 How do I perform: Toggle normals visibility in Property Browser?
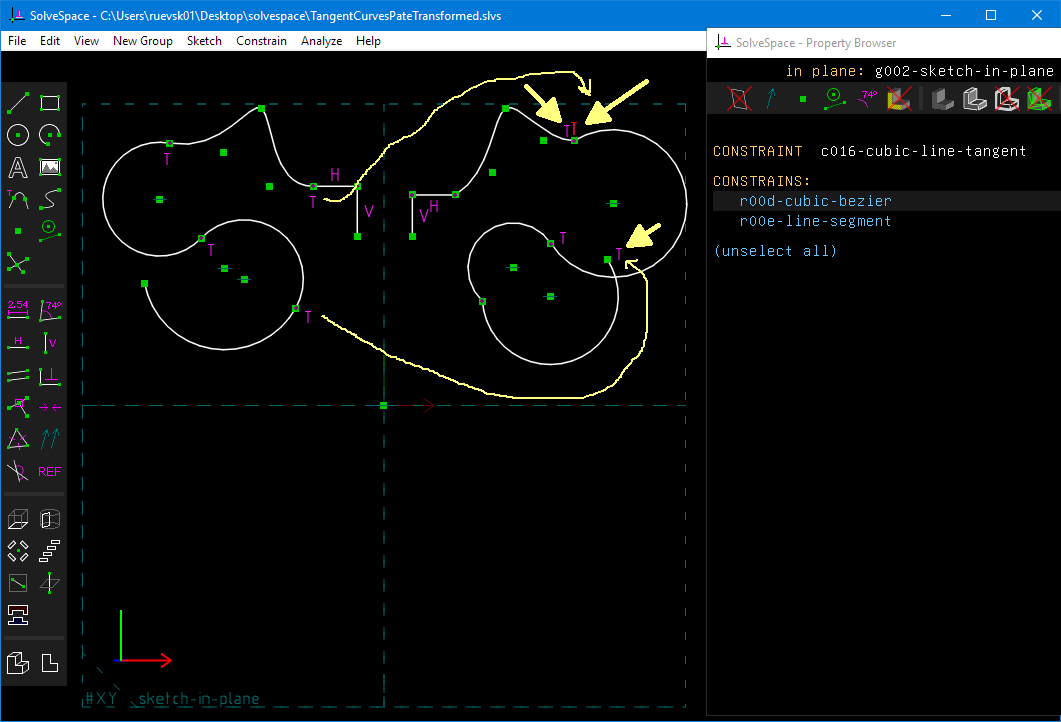[771, 99]
